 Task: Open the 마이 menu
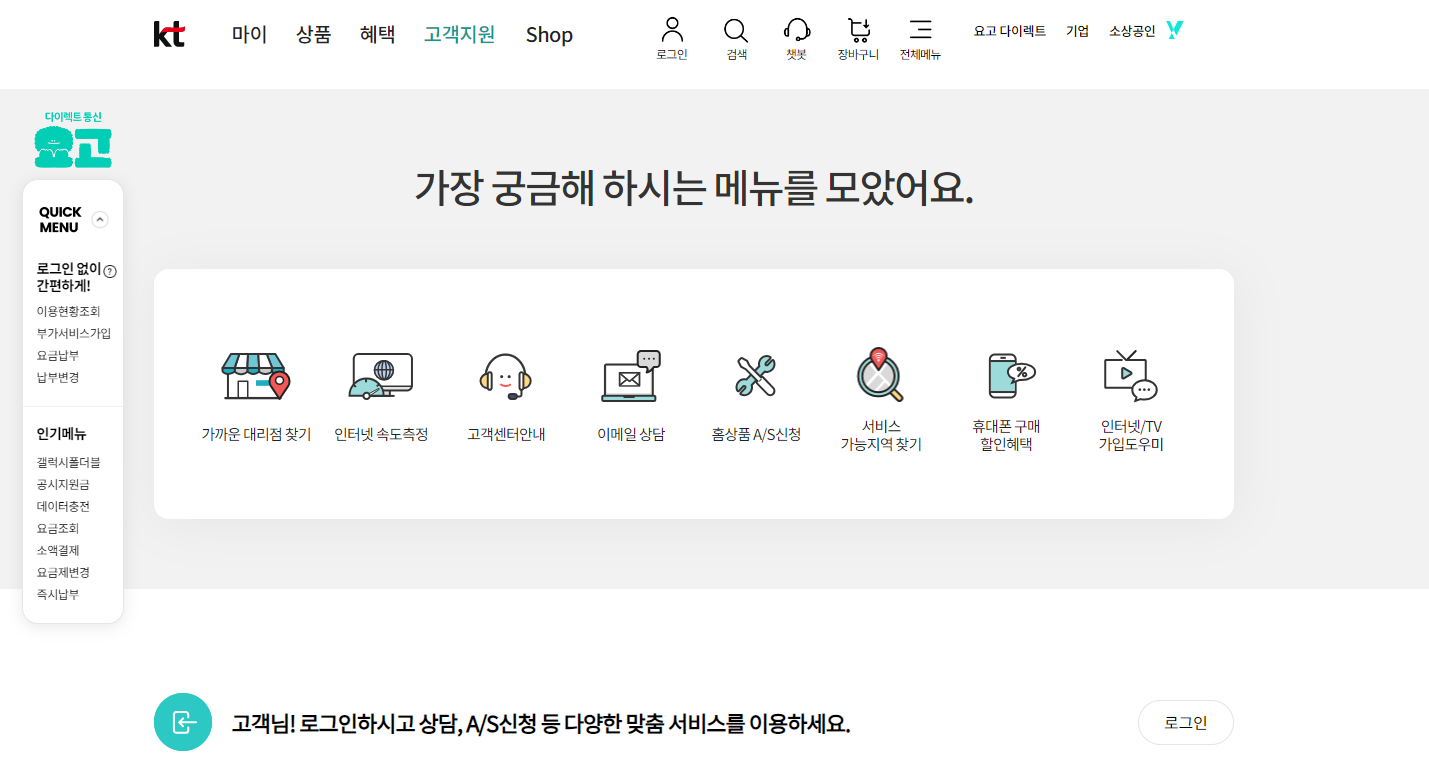(x=249, y=34)
